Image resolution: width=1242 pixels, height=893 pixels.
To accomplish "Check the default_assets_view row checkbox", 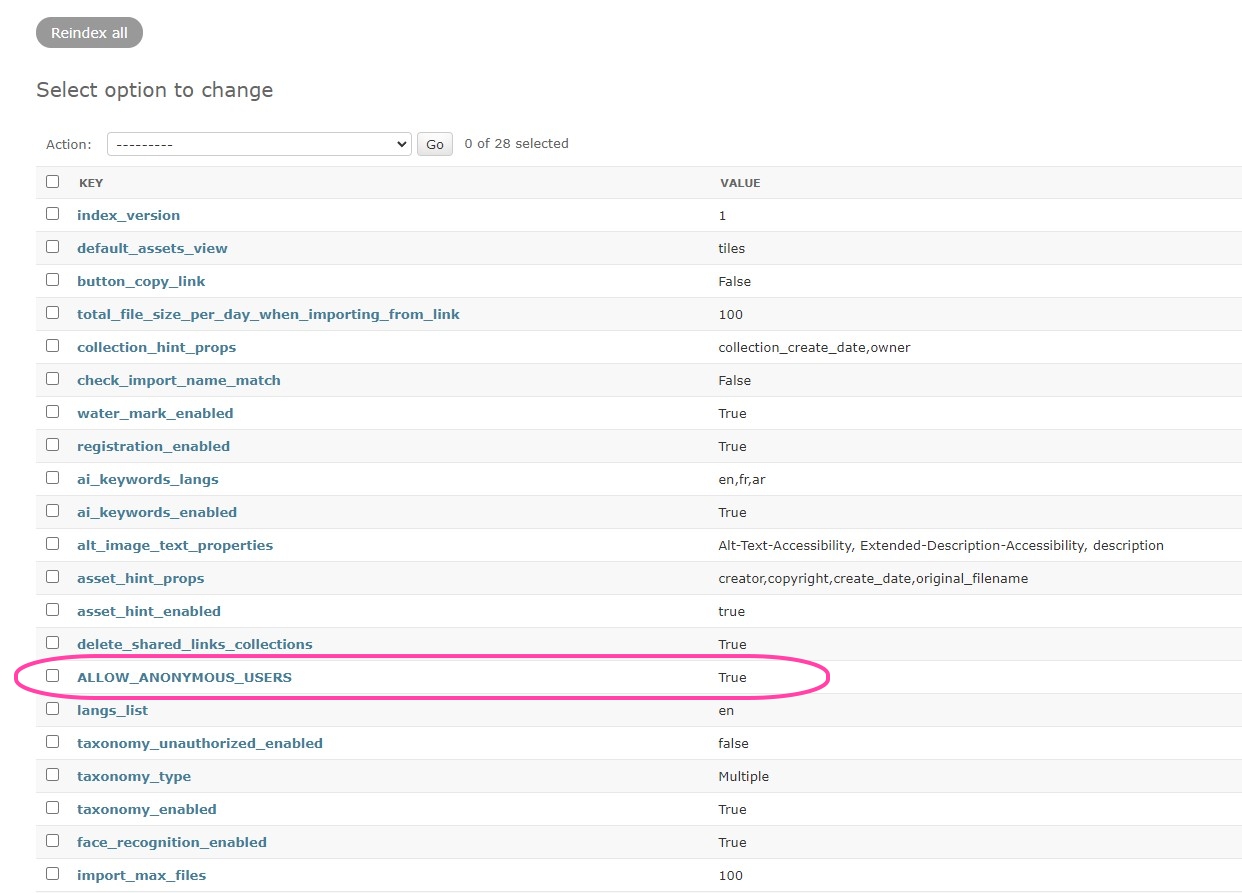I will click(53, 247).
